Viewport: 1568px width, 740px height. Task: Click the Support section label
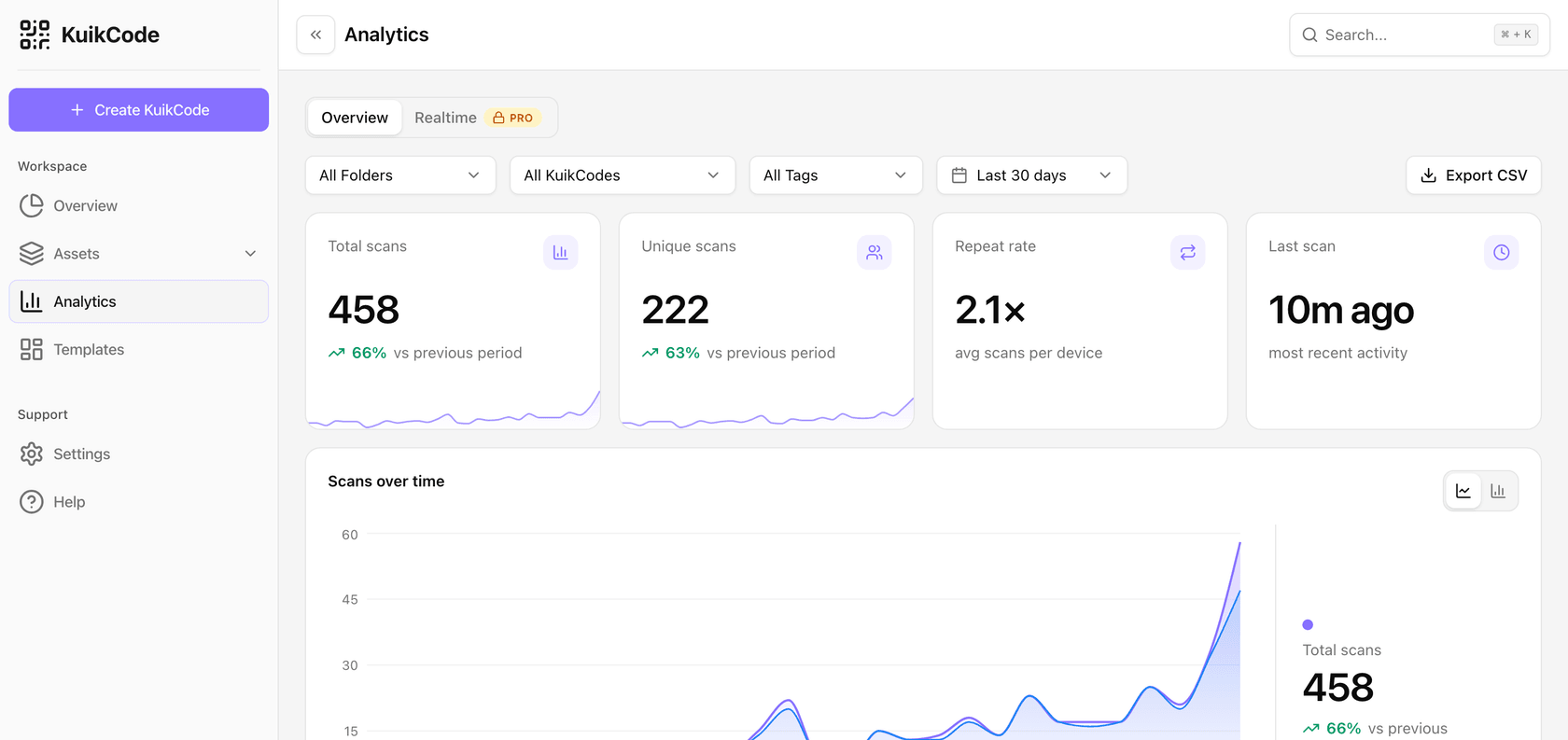[43, 414]
